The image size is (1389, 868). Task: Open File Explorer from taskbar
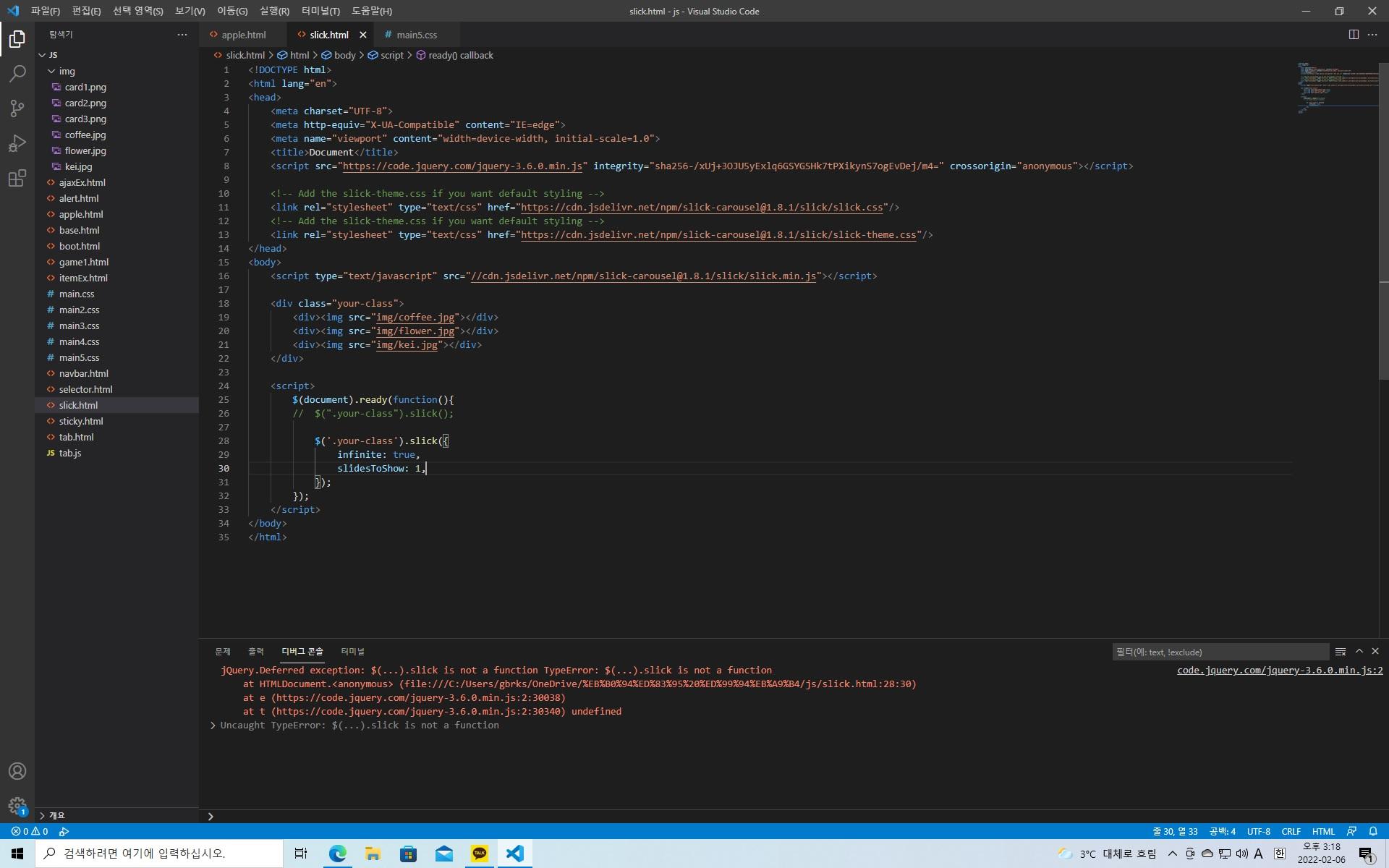(x=373, y=854)
